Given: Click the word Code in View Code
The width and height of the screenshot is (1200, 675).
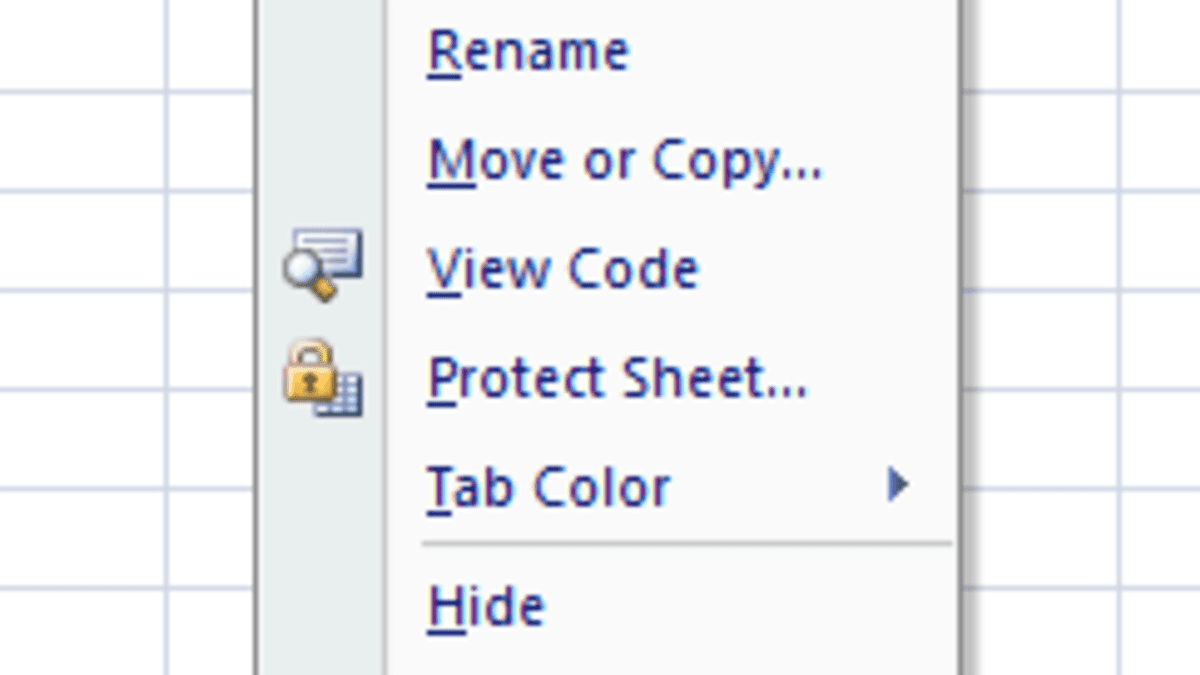Looking at the screenshot, I should pos(632,269).
